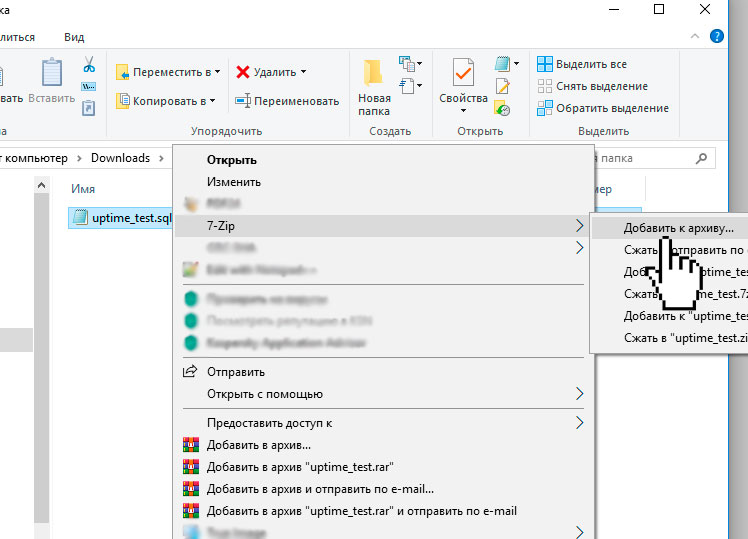Image resolution: width=748 pixels, height=539 pixels.
Task: Open the Свойства dropdown arrow
Action: click(463, 111)
